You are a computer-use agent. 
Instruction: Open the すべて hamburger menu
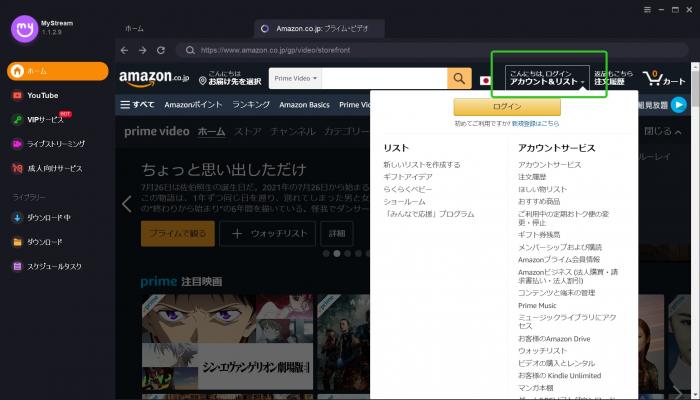(x=137, y=105)
